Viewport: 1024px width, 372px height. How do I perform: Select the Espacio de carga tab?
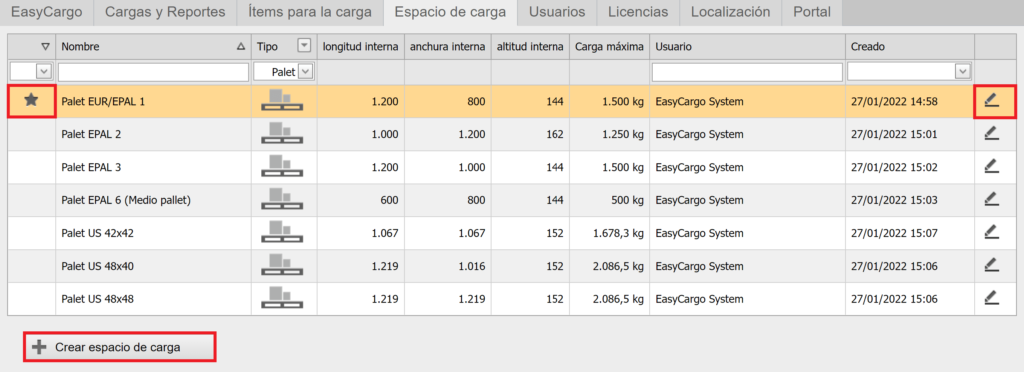coord(451,12)
